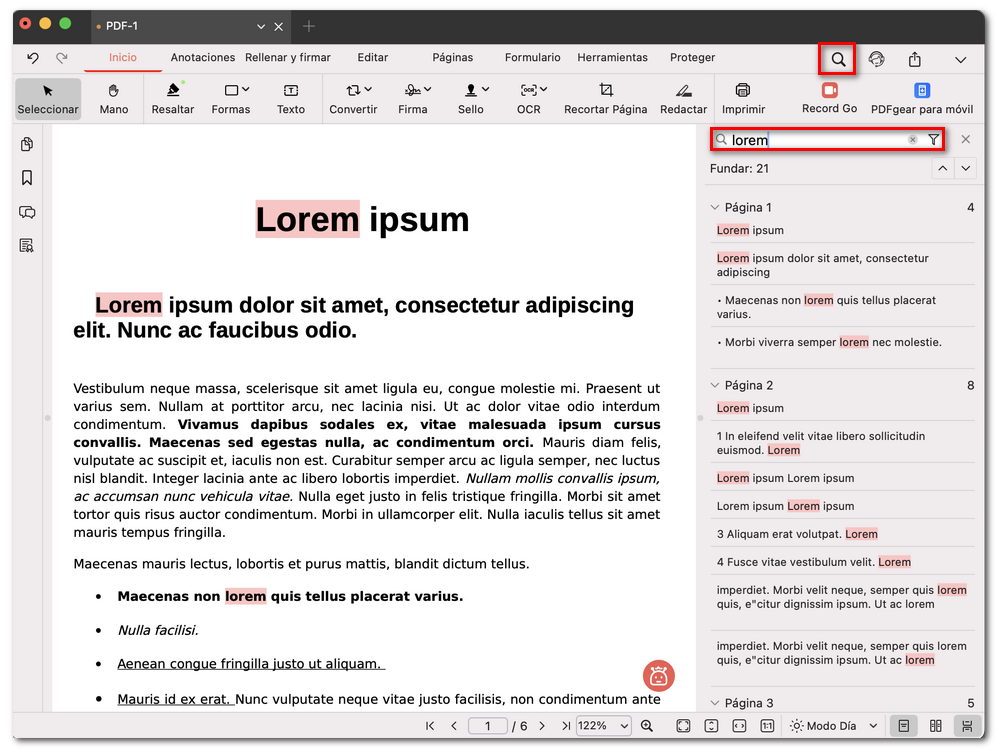Click the Record Go icon
The image size is (996, 749).
click(829, 99)
